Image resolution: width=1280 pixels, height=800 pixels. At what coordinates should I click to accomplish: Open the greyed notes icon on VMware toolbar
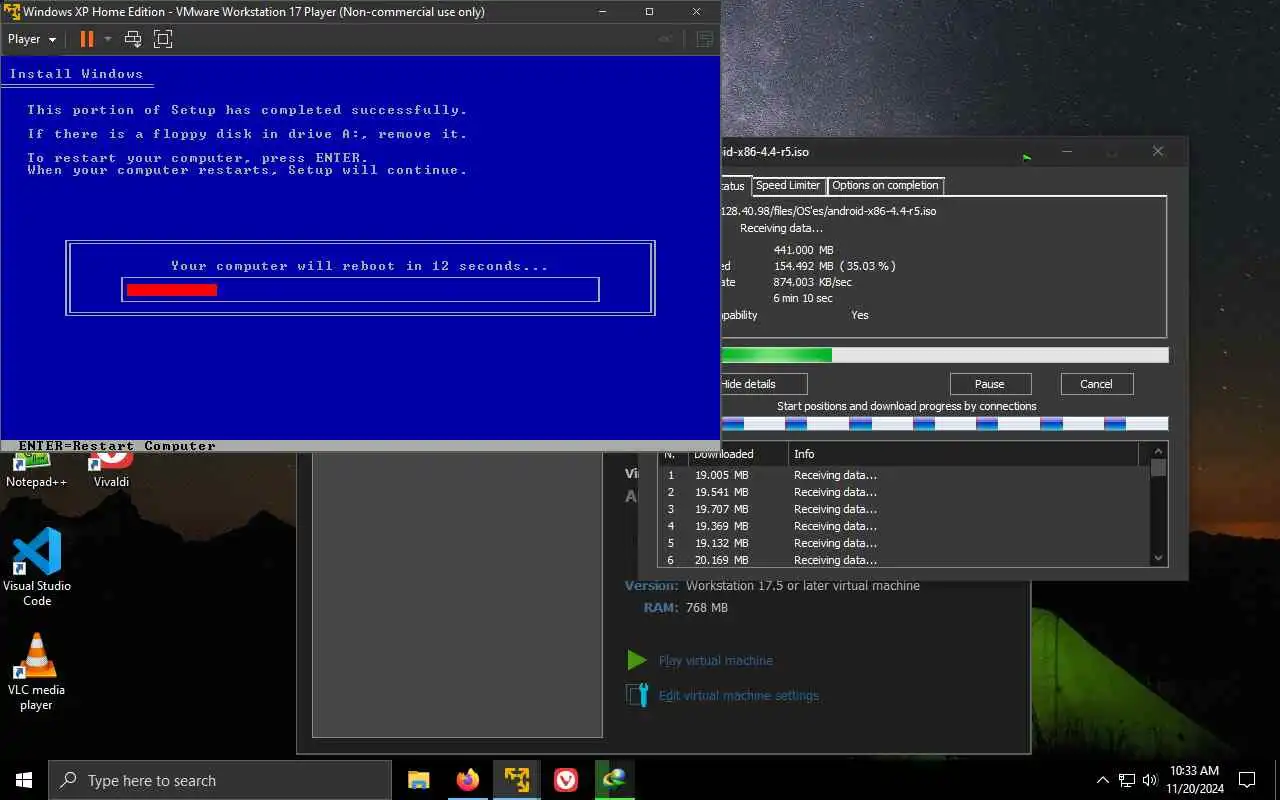(x=705, y=39)
